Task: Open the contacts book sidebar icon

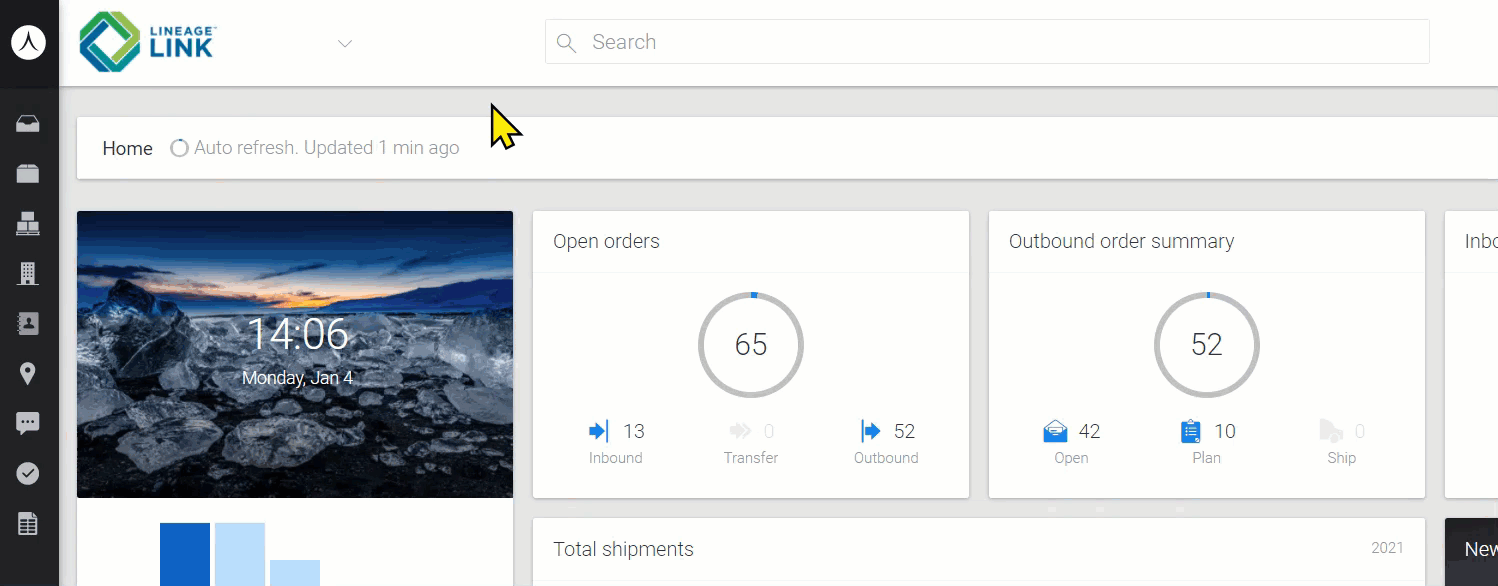Action: [x=28, y=323]
